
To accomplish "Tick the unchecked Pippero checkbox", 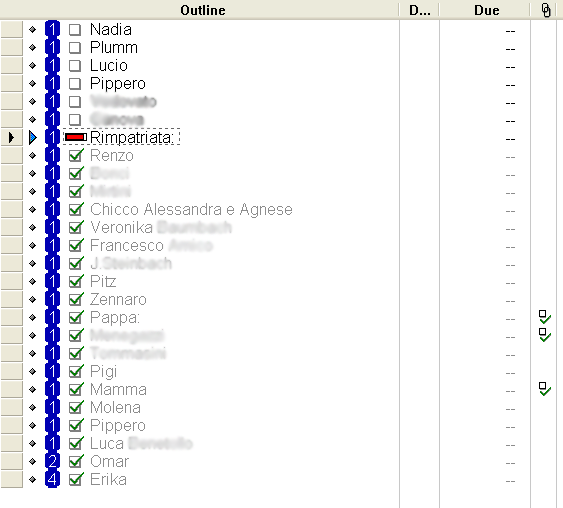I will coord(75,83).
